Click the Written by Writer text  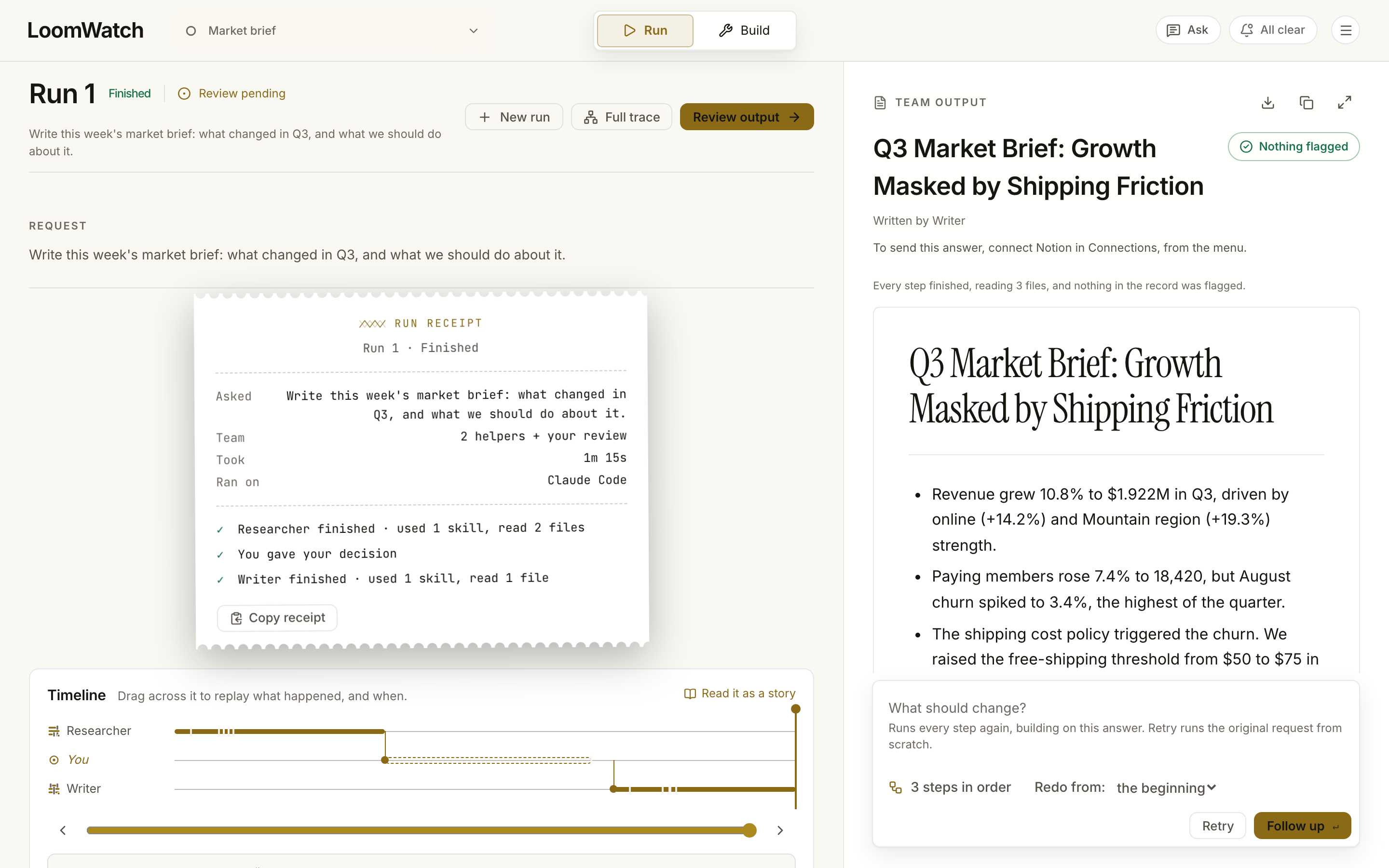(919, 220)
